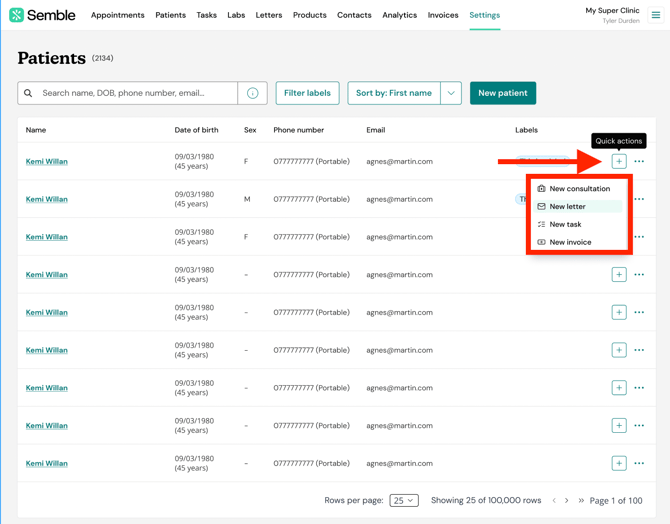Click the New patient button
This screenshot has height=524, width=670.
pyautogui.click(x=502, y=93)
